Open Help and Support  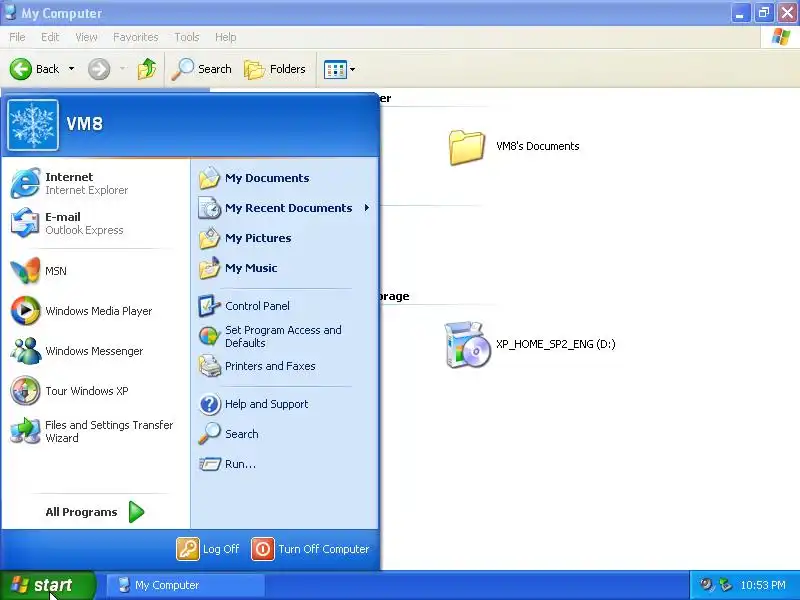285,404
